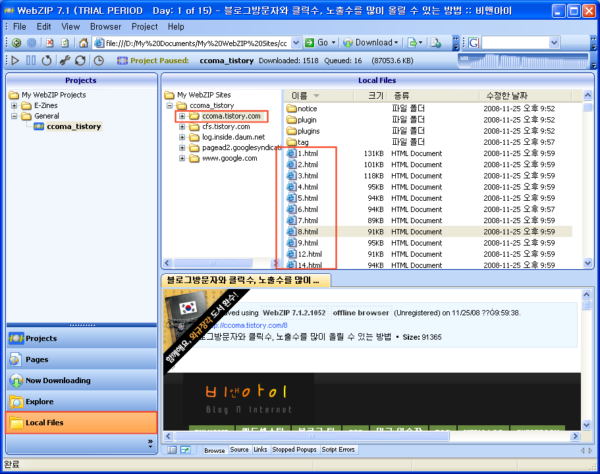
Task: Select the 8.html file row
Action: 429,231
